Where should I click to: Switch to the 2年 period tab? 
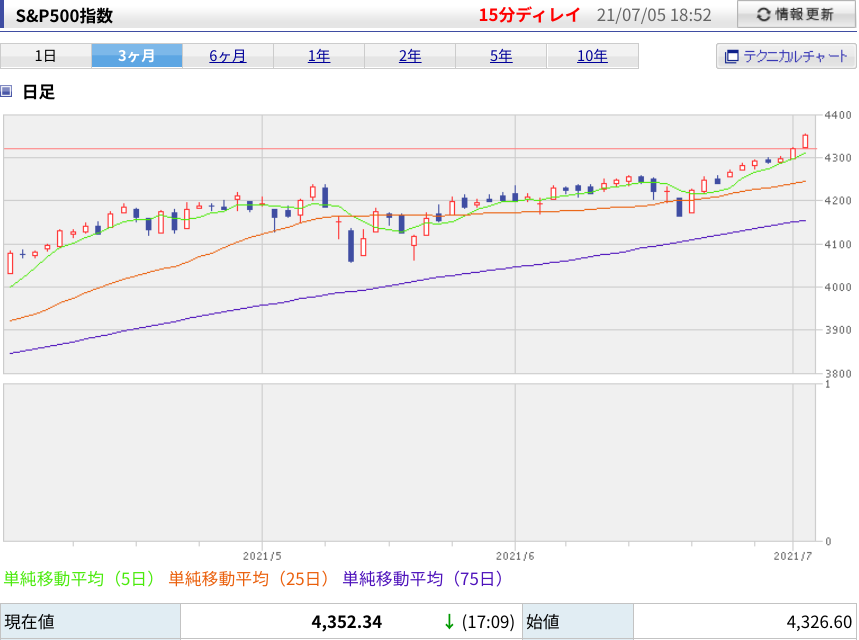(410, 56)
